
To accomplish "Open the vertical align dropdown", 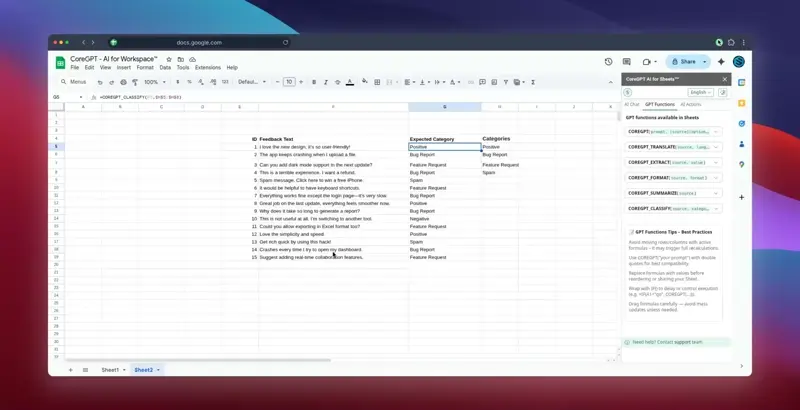I will coord(424,82).
